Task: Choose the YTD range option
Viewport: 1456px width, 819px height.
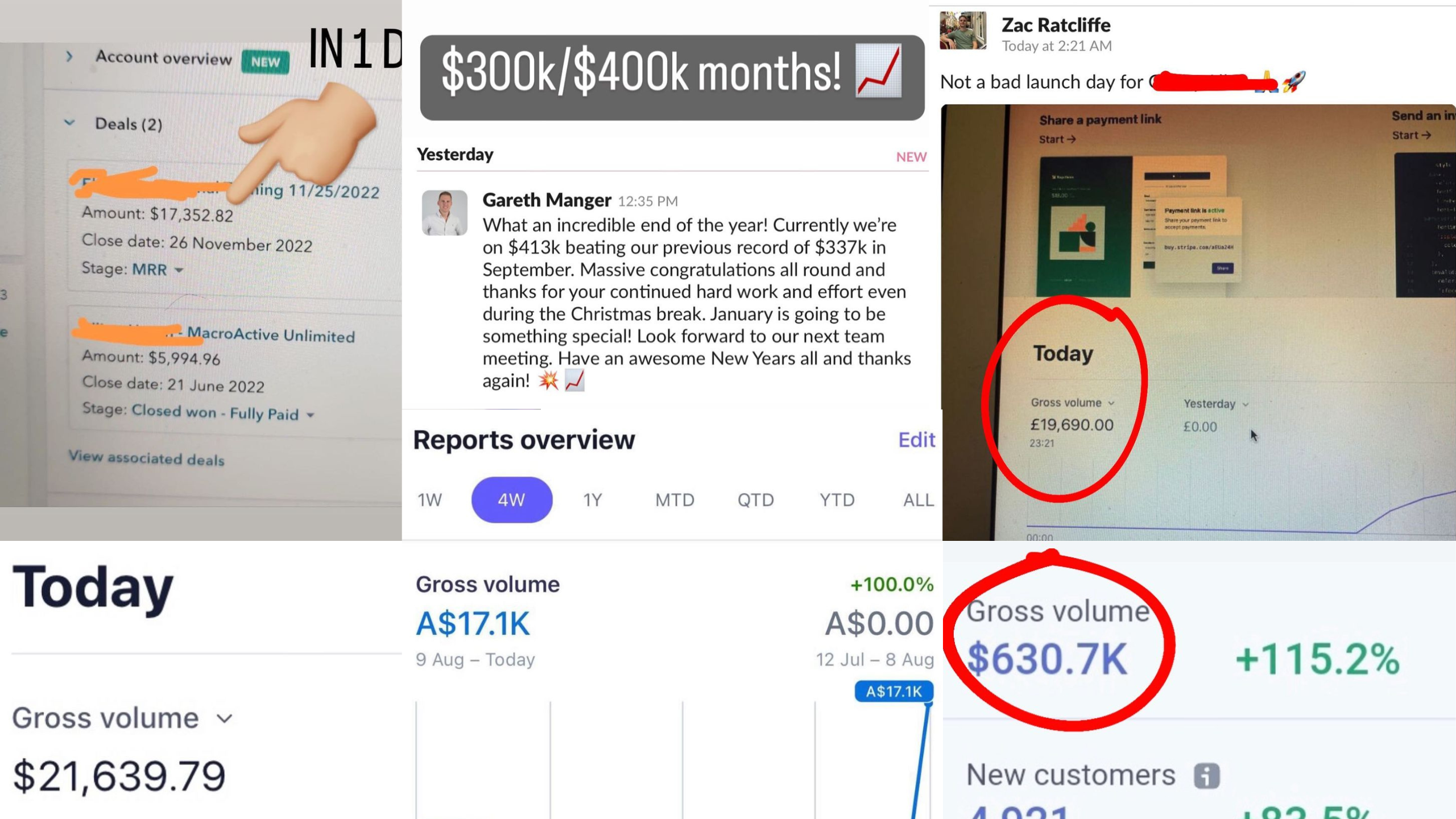Action: (x=837, y=500)
